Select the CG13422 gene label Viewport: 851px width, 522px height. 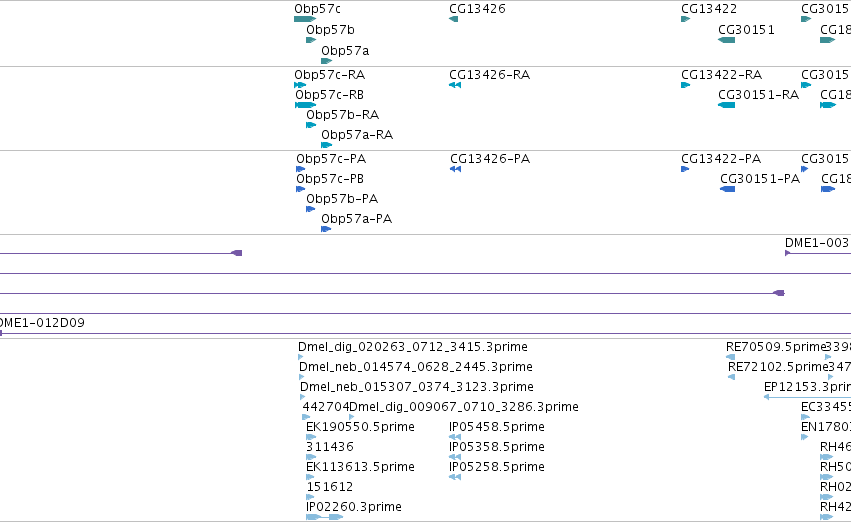click(709, 9)
